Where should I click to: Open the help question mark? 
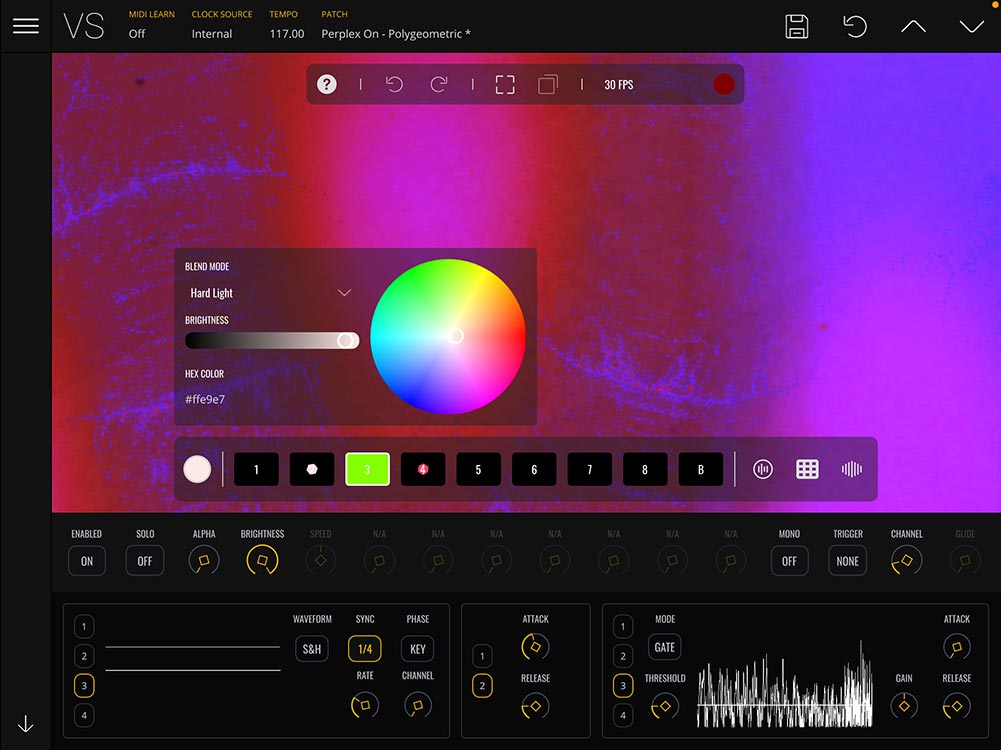click(327, 85)
